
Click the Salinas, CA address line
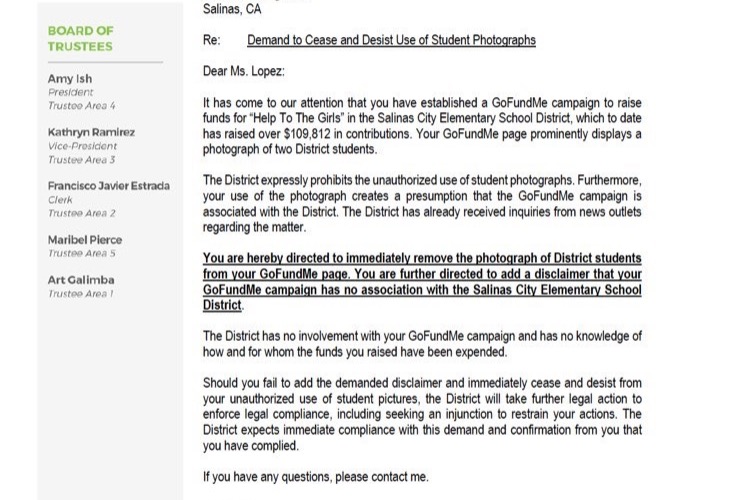tap(232, 9)
